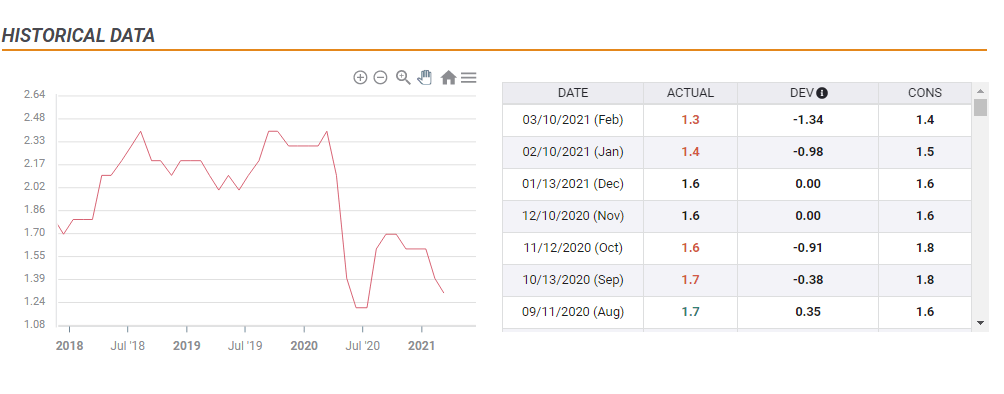Screen dimensions: 1004x394
Task: Click the CONS column header
Action: [x=925, y=93]
